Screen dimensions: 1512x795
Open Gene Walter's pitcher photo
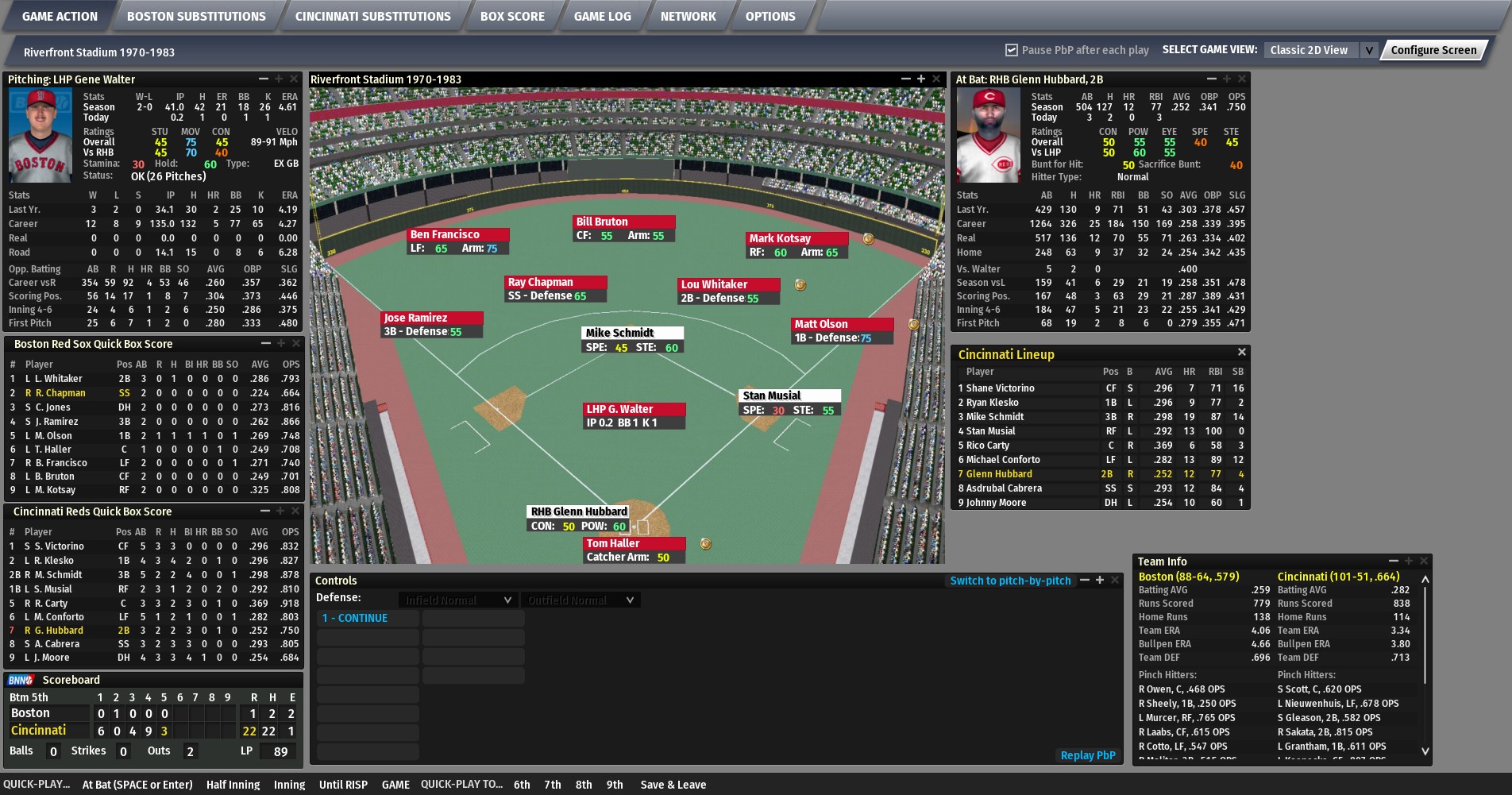point(39,136)
